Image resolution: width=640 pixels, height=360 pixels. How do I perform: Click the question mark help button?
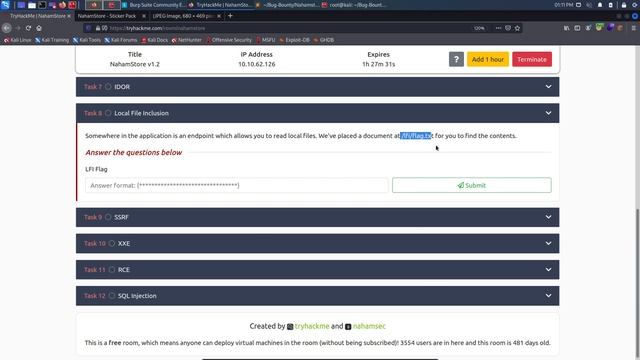[456, 59]
